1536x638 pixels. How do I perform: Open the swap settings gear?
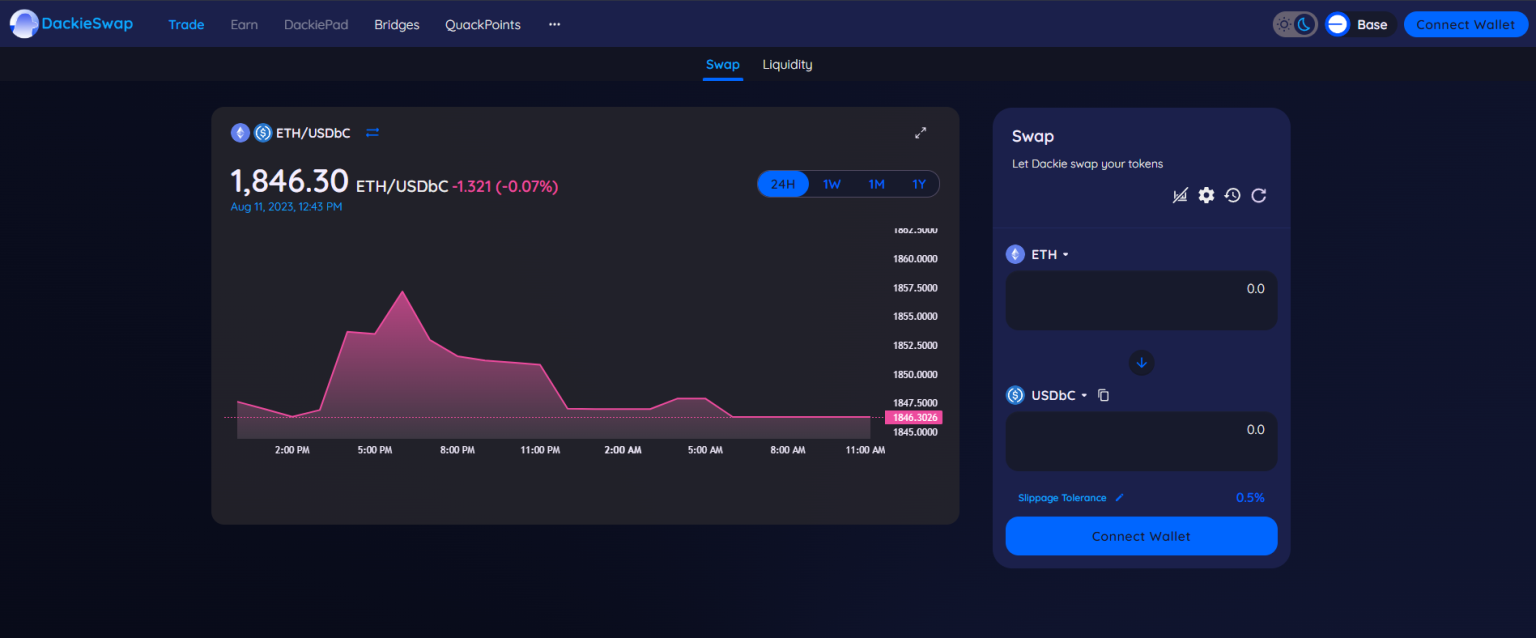click(1206, 195)
